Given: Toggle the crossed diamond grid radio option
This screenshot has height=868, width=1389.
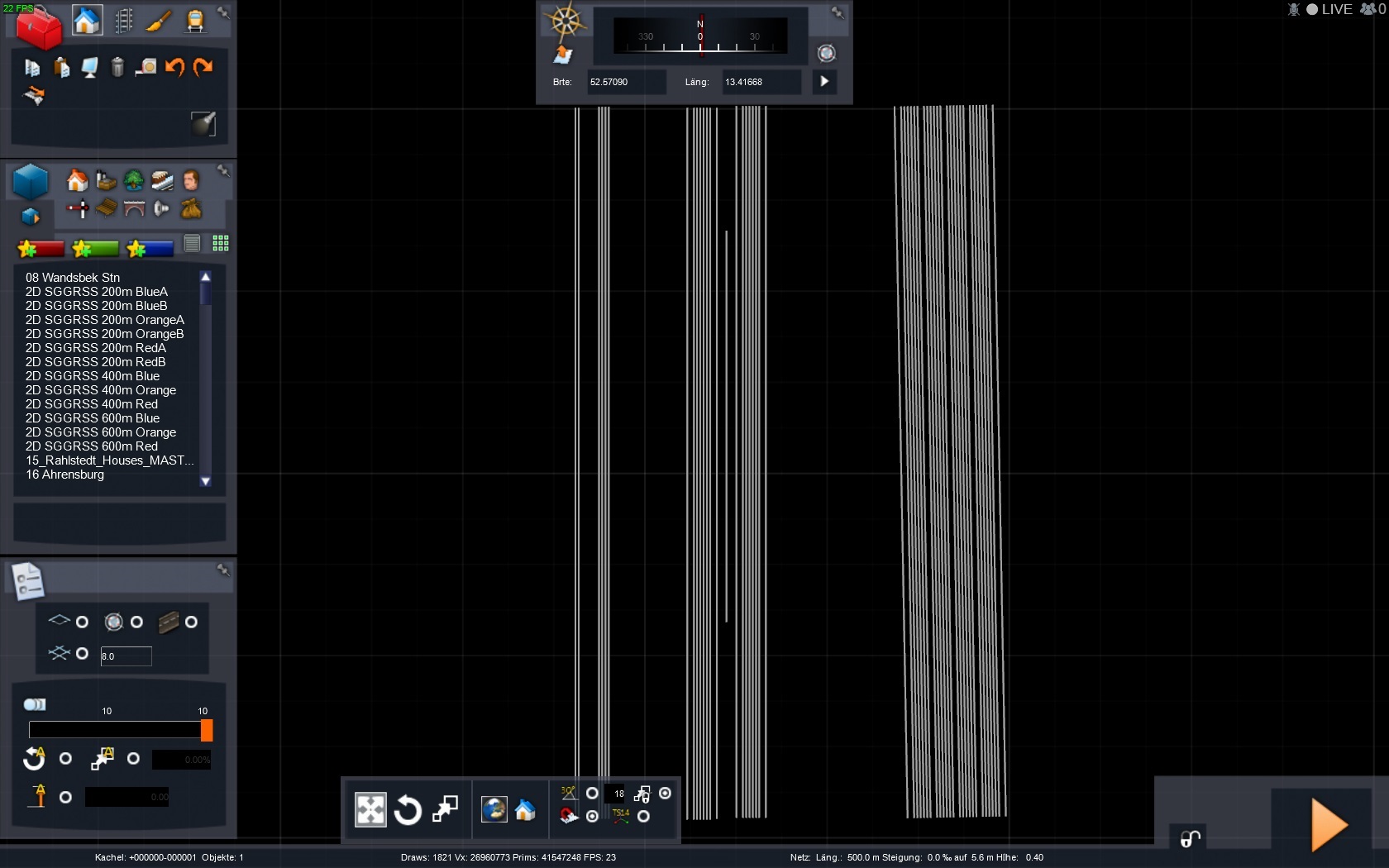Looking at the screenshot, I should click(82, 653).
